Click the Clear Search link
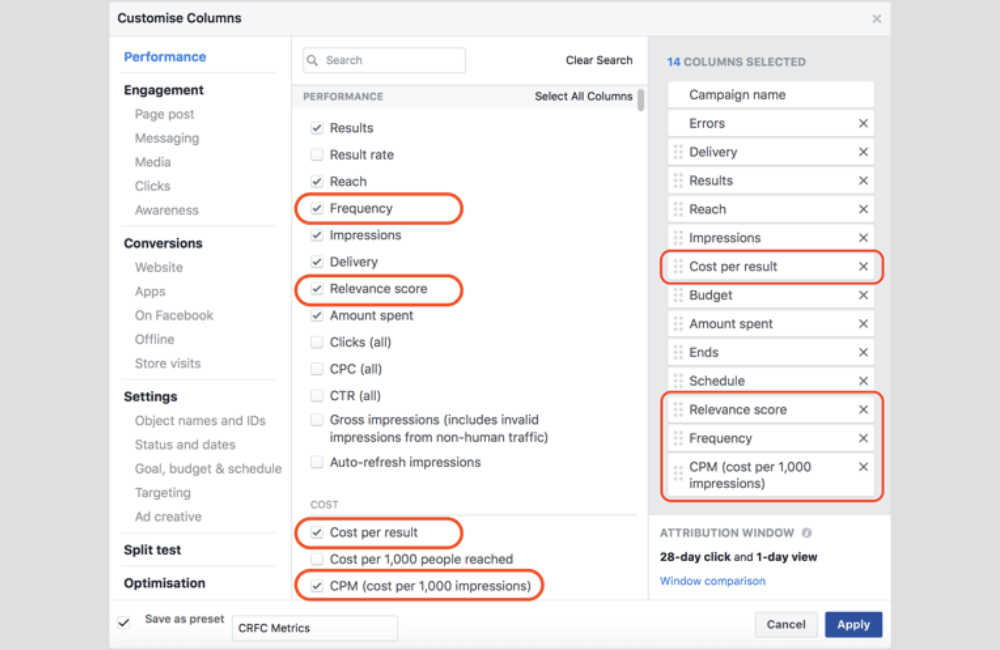 tap(598, 60)
